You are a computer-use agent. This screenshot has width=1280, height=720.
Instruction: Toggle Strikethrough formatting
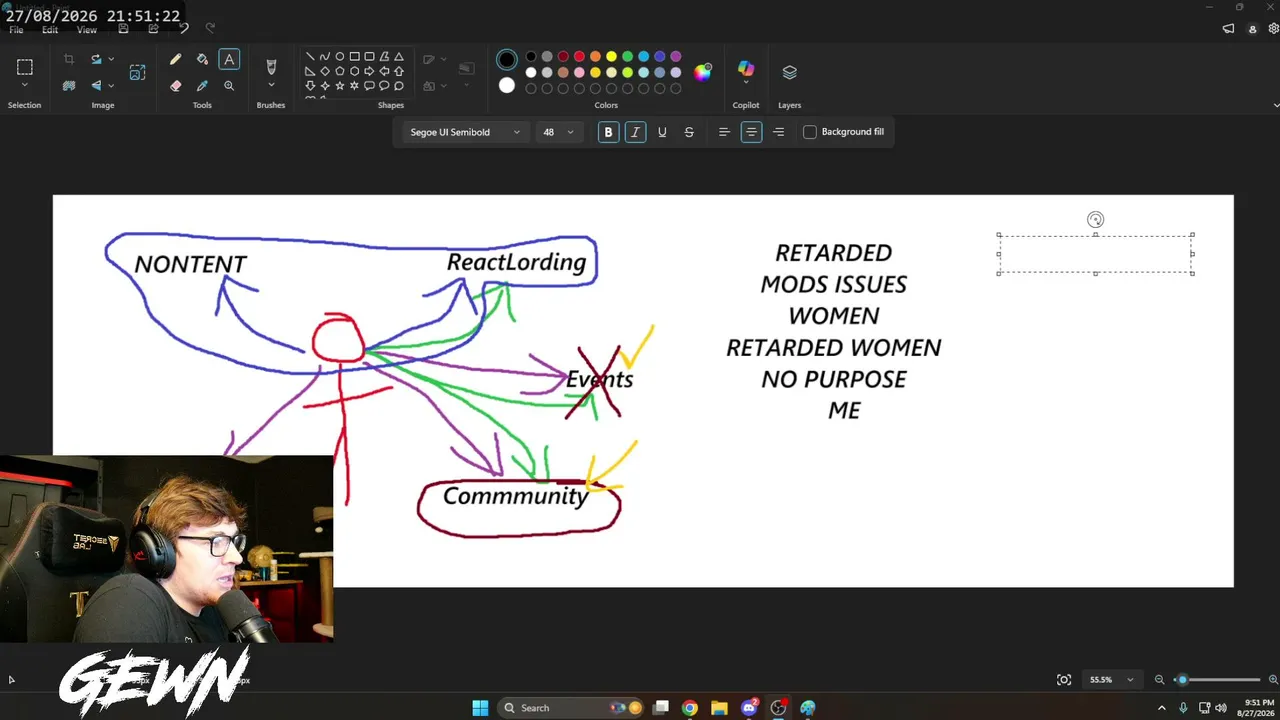pos(689,132)
